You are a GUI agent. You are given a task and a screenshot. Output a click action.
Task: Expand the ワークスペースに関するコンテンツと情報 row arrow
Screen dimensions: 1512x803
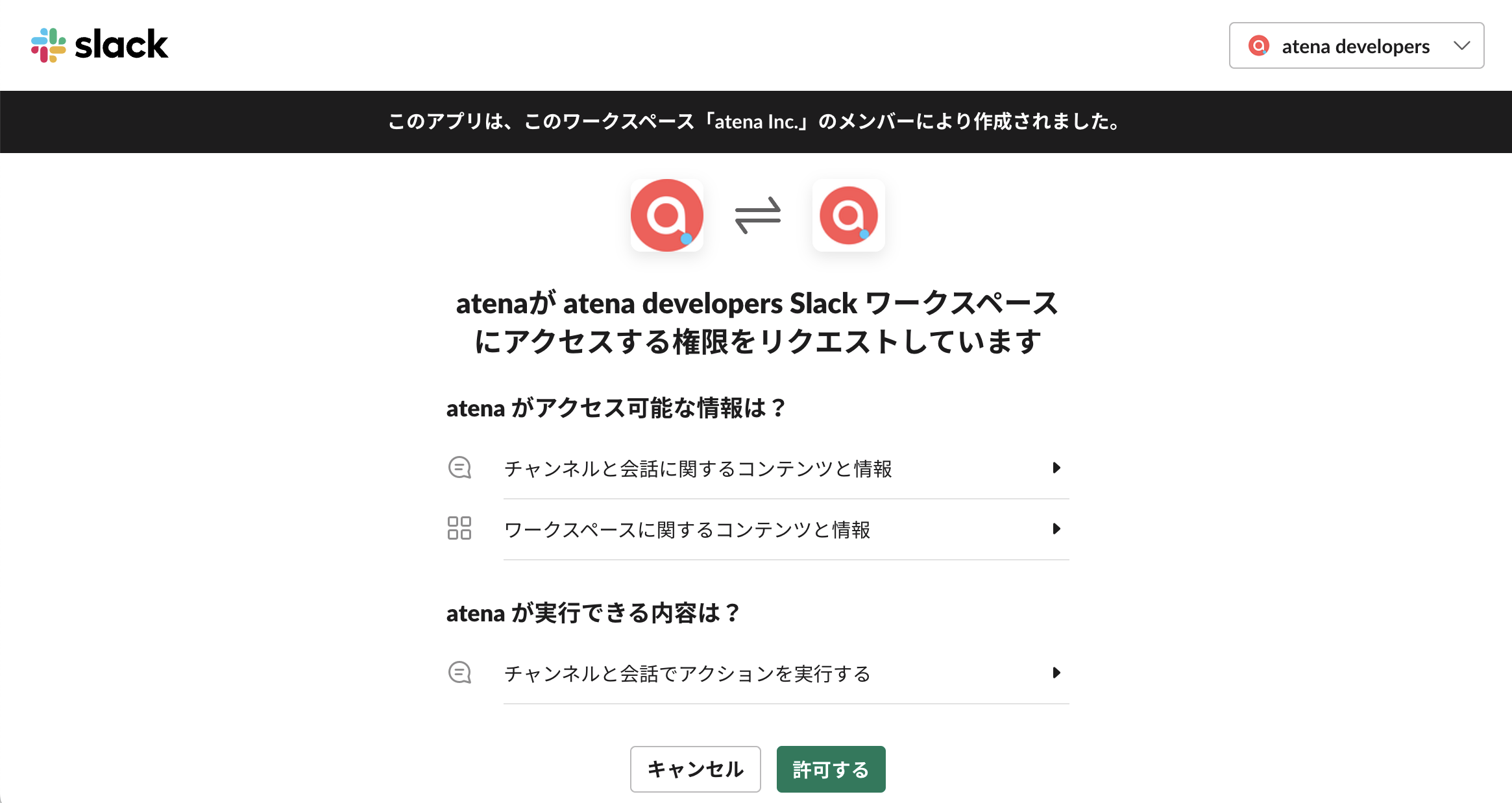coord(1056,529)
